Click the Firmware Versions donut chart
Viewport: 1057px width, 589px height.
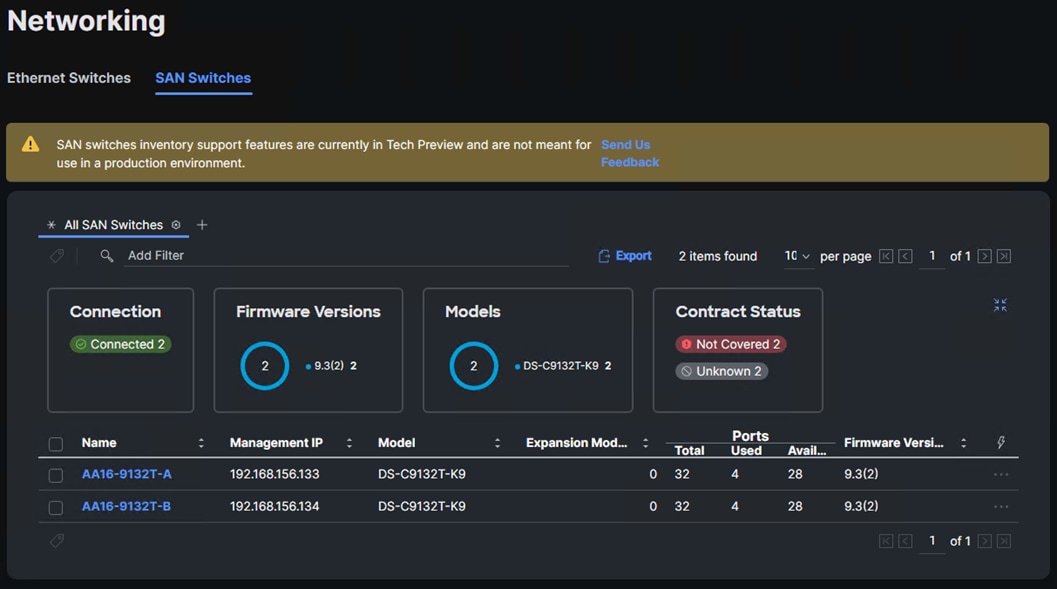(265, 366)
